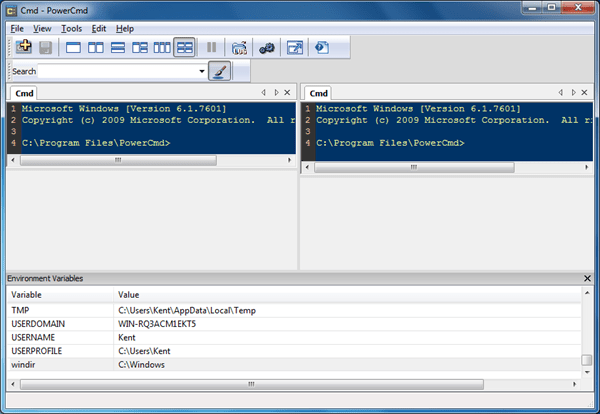Click the Value column header
This screenshot has width=600, height=414.
347,295
